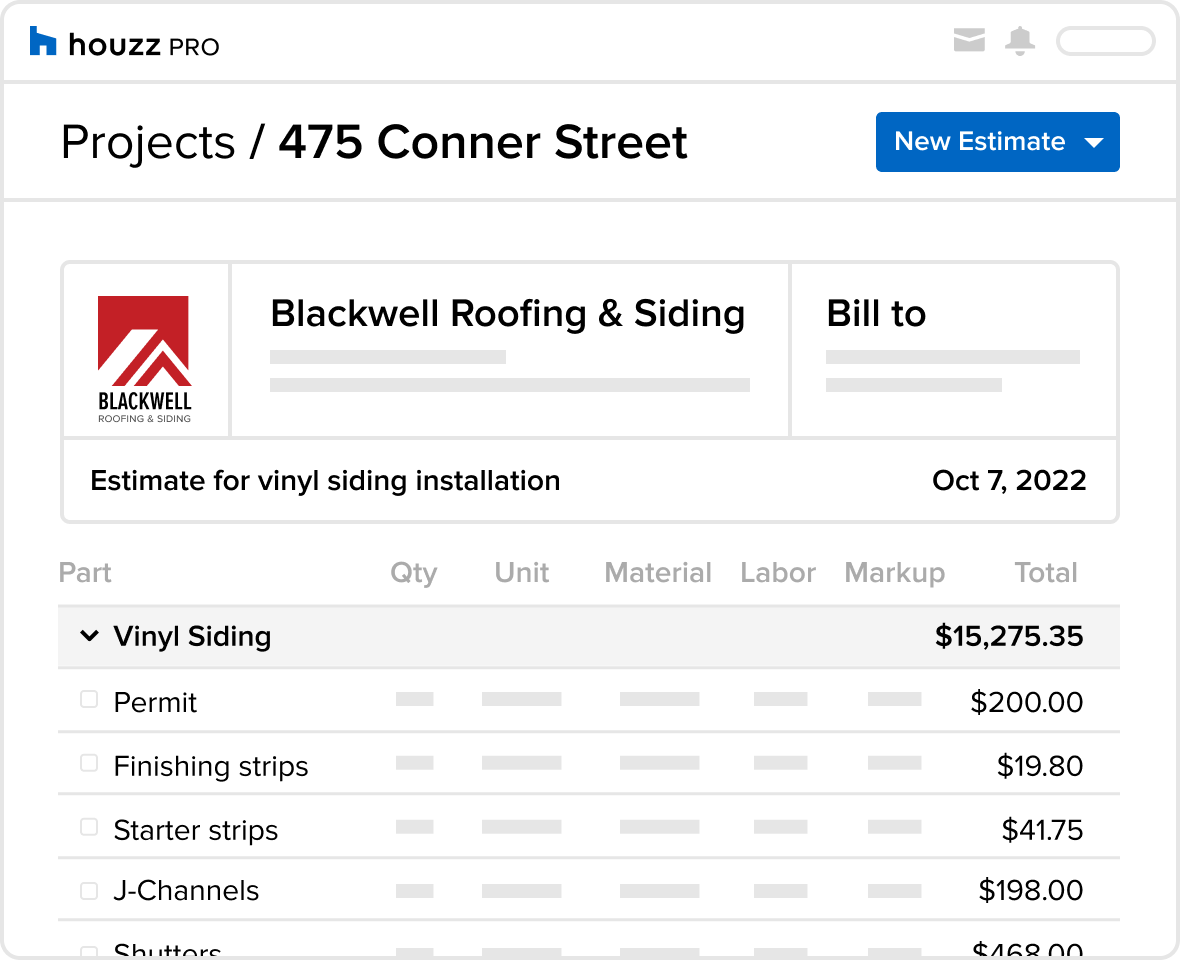Check the J-Channels row checkbox
This screenshot has width=1180, height=960.
pos(88,890)
